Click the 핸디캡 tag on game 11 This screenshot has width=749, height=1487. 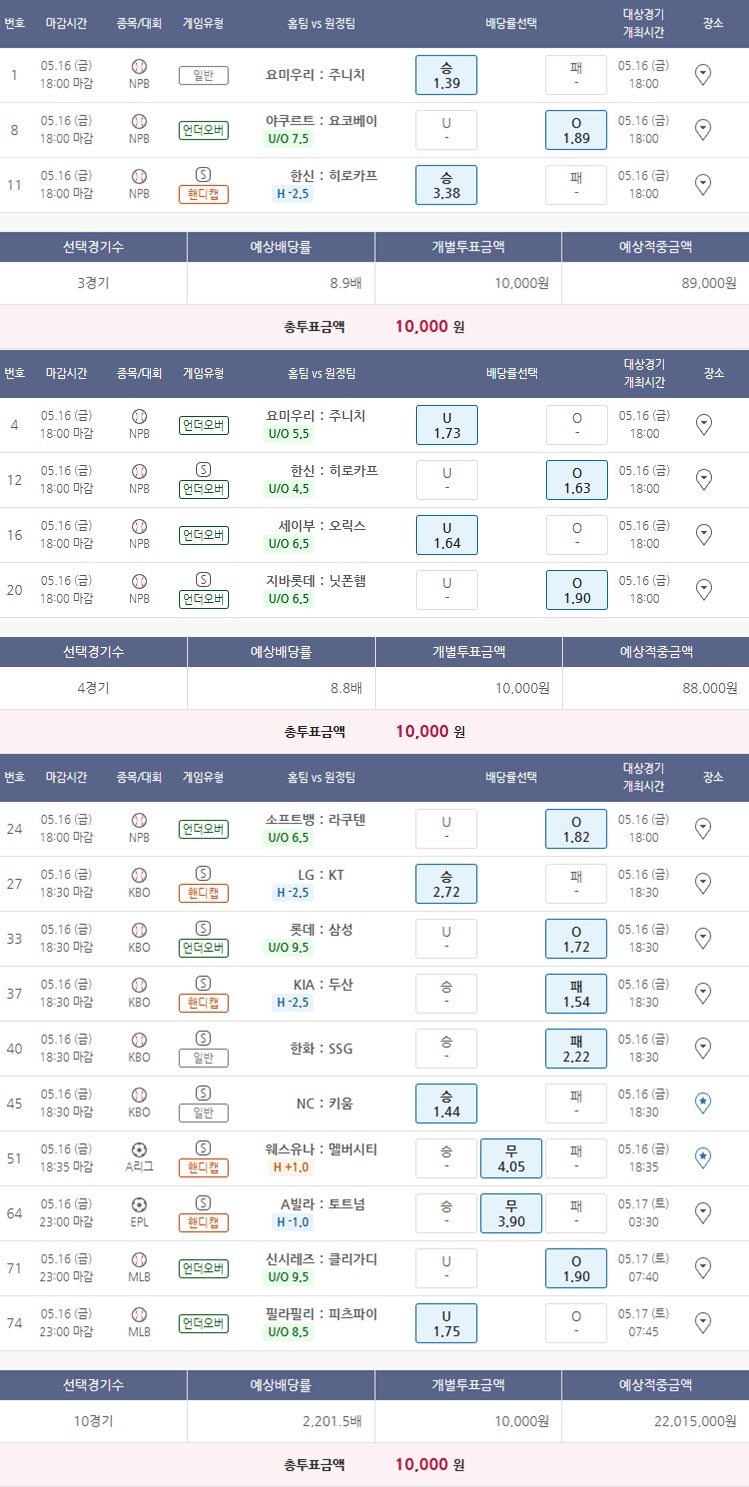204,194
